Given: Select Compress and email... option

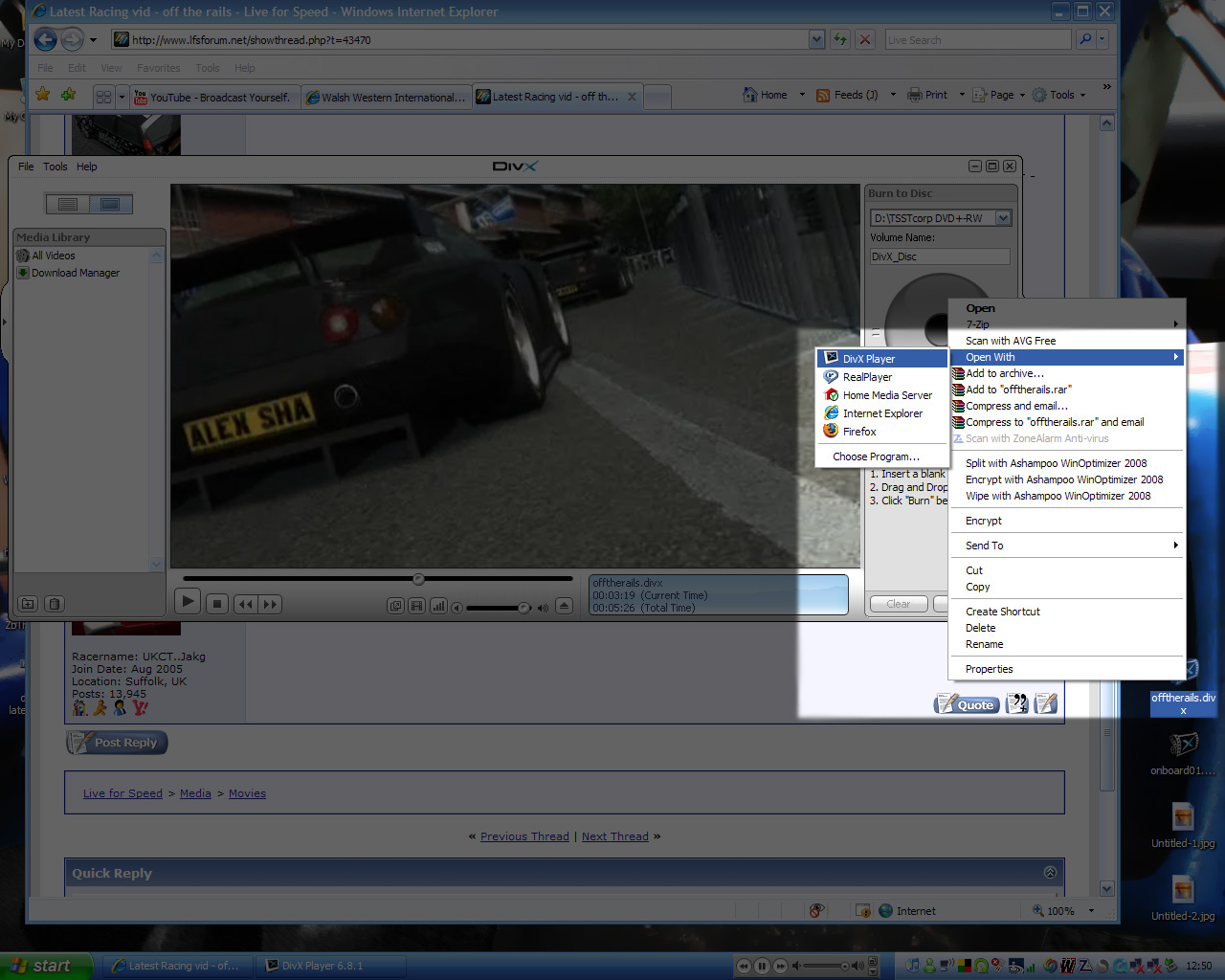Looking at the screenshot, I should pos(1066,406).
